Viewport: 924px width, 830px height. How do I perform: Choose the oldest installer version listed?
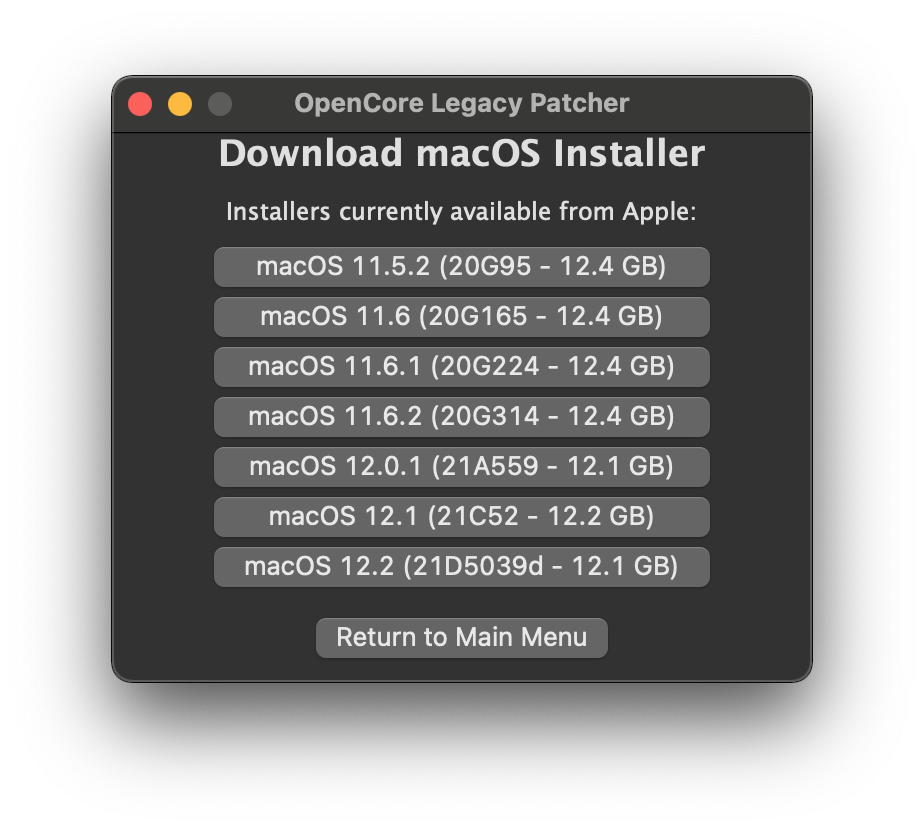461,266
